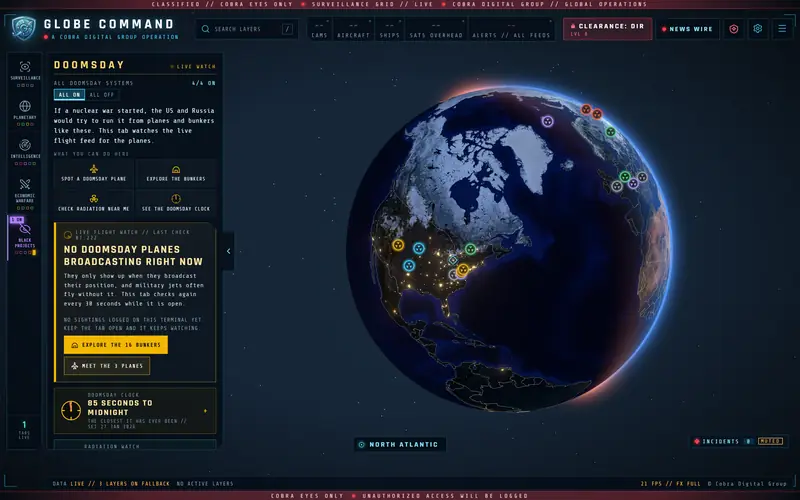The width and height of the screenshot is (800, 500).
Task: Turn all doomsday systems off with ALL OFF
Action: click(102, 95)
